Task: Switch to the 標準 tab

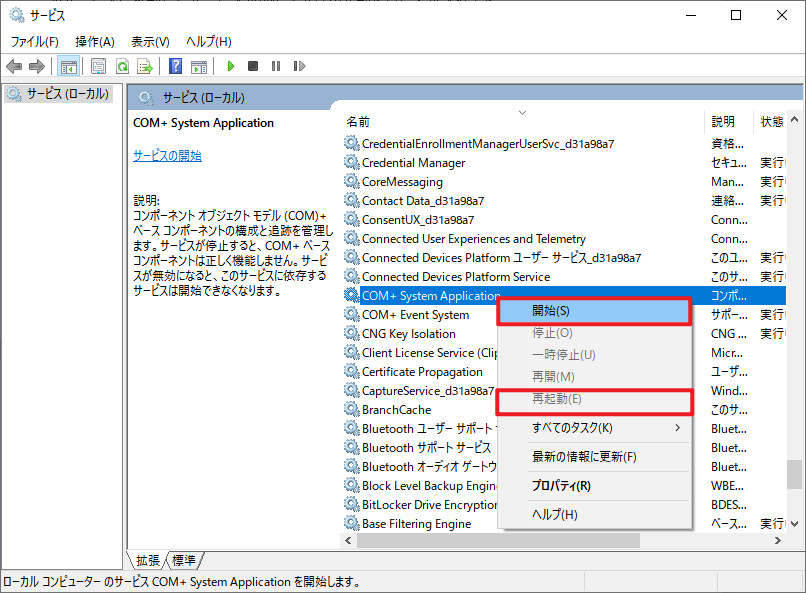Action: (x=184, y=560)
